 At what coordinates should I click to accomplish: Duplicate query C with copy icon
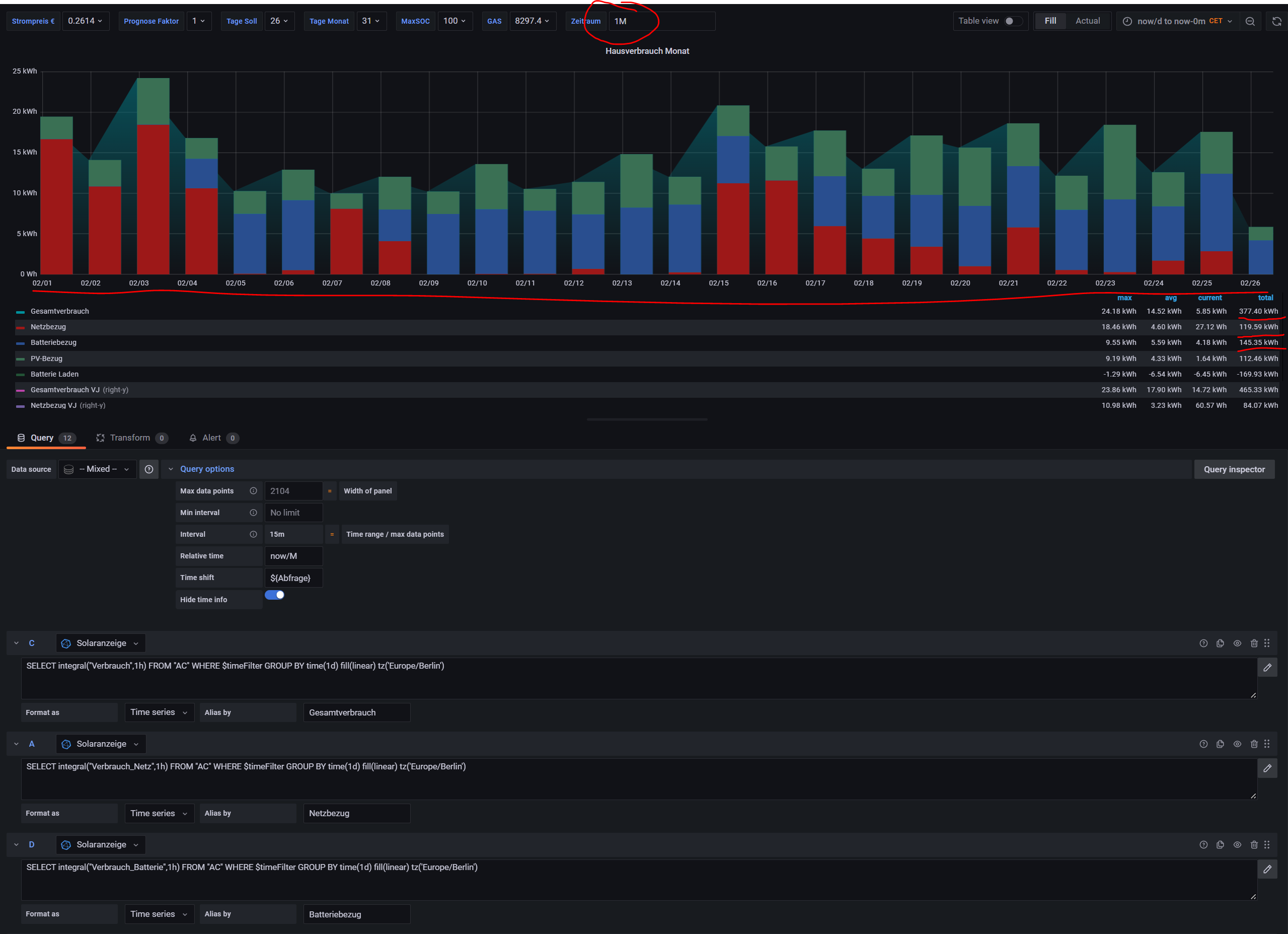coord(1220,643)
